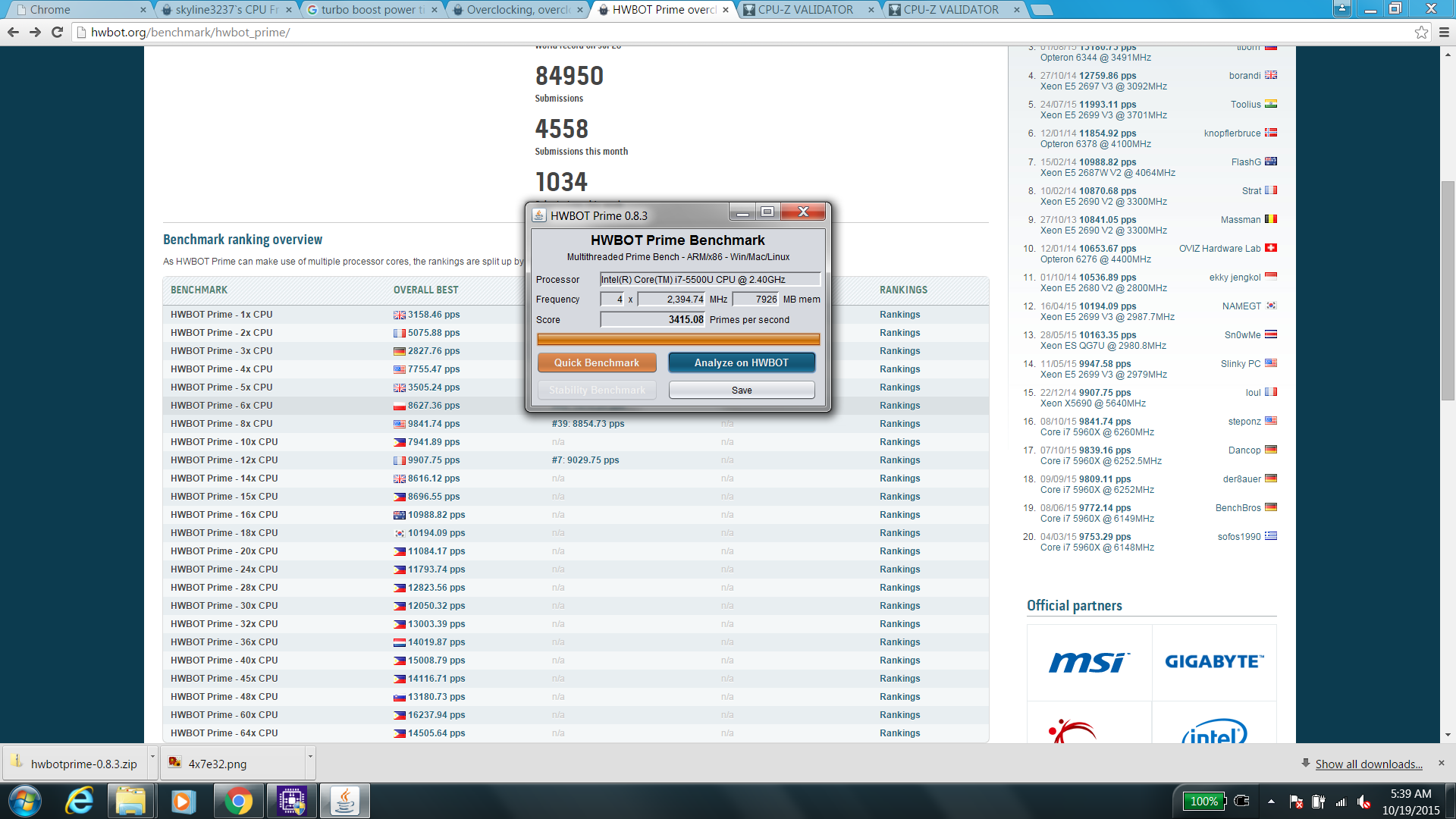
Task: Click the address bar URL
Action: pyautogui.click(x=190, y=32)
